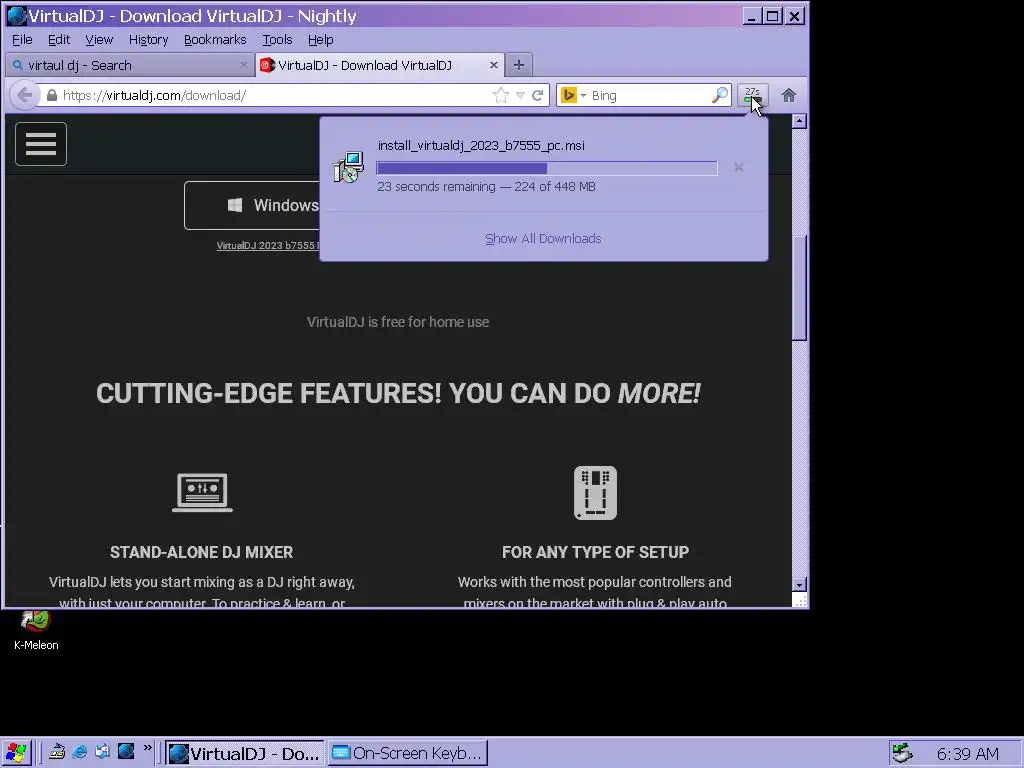Click 'FOR ANY TYPE OF SETUP' heading
This screenshot has width=1024, height=768.
pyautogui.click(x=595, y=552)
